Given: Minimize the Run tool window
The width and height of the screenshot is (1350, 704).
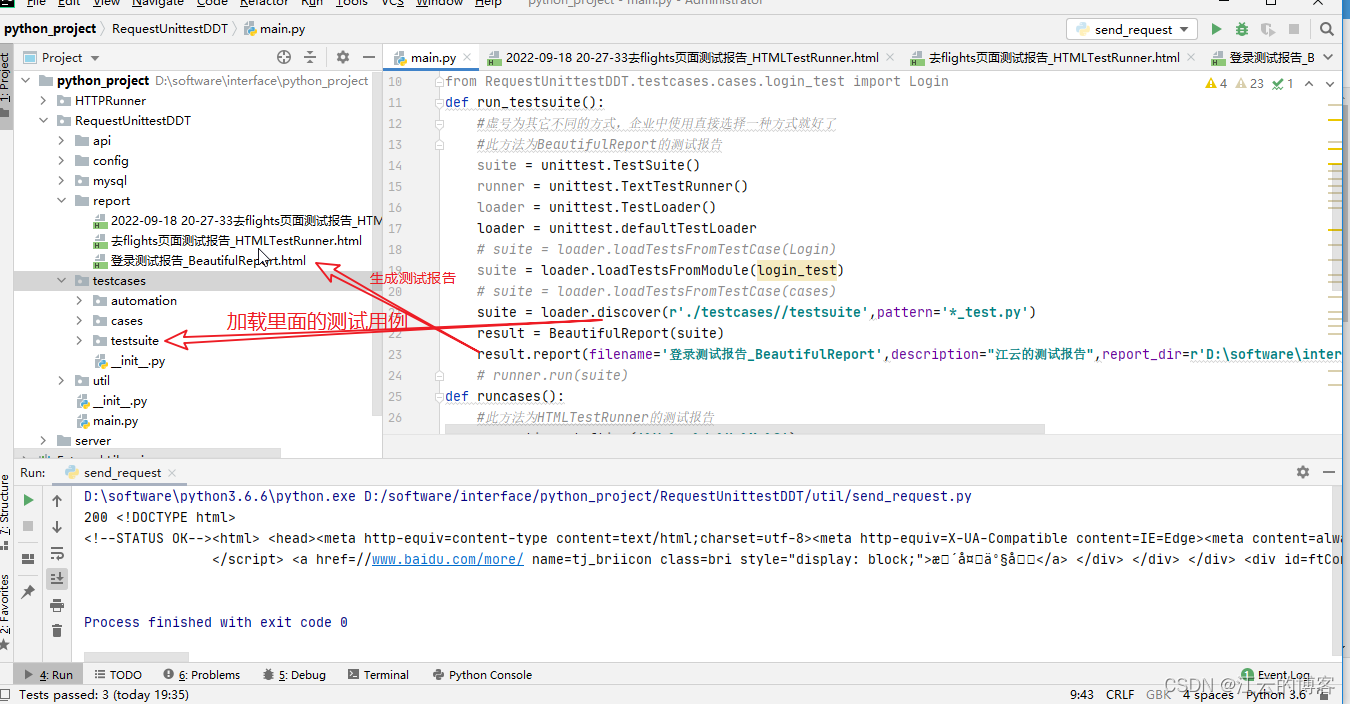Looking at the screenshot, I should tap(1329, 472).
